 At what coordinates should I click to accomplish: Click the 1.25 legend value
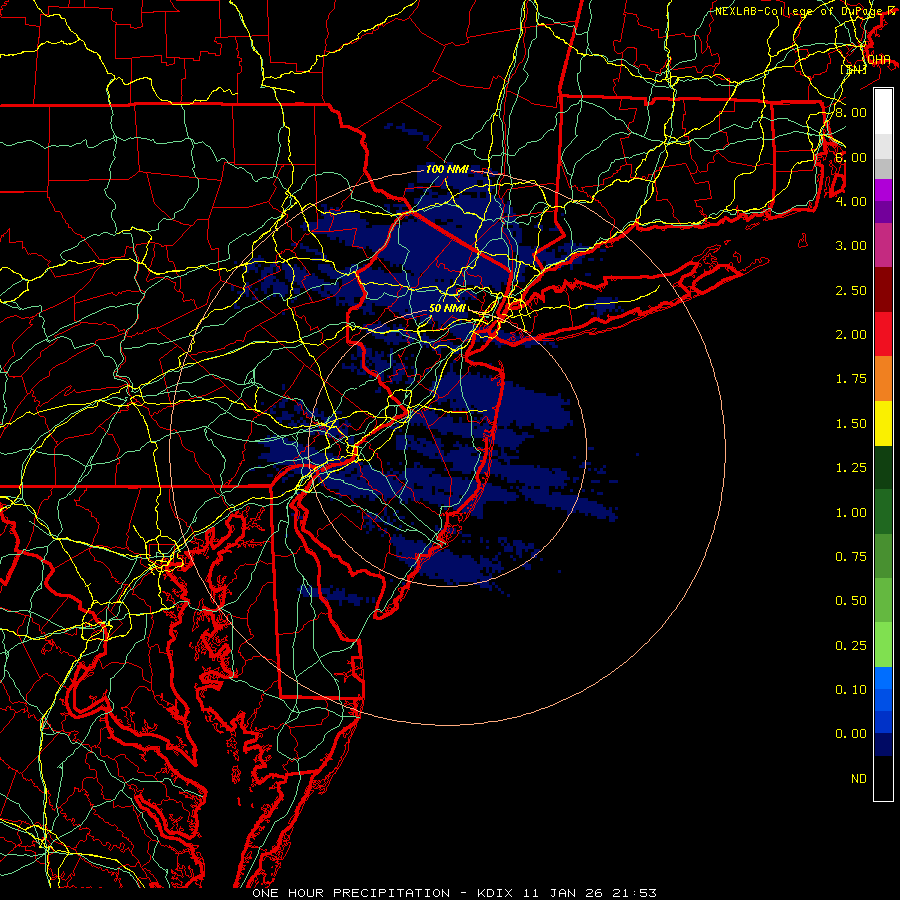pyautogui.click(x=851, y=468)
